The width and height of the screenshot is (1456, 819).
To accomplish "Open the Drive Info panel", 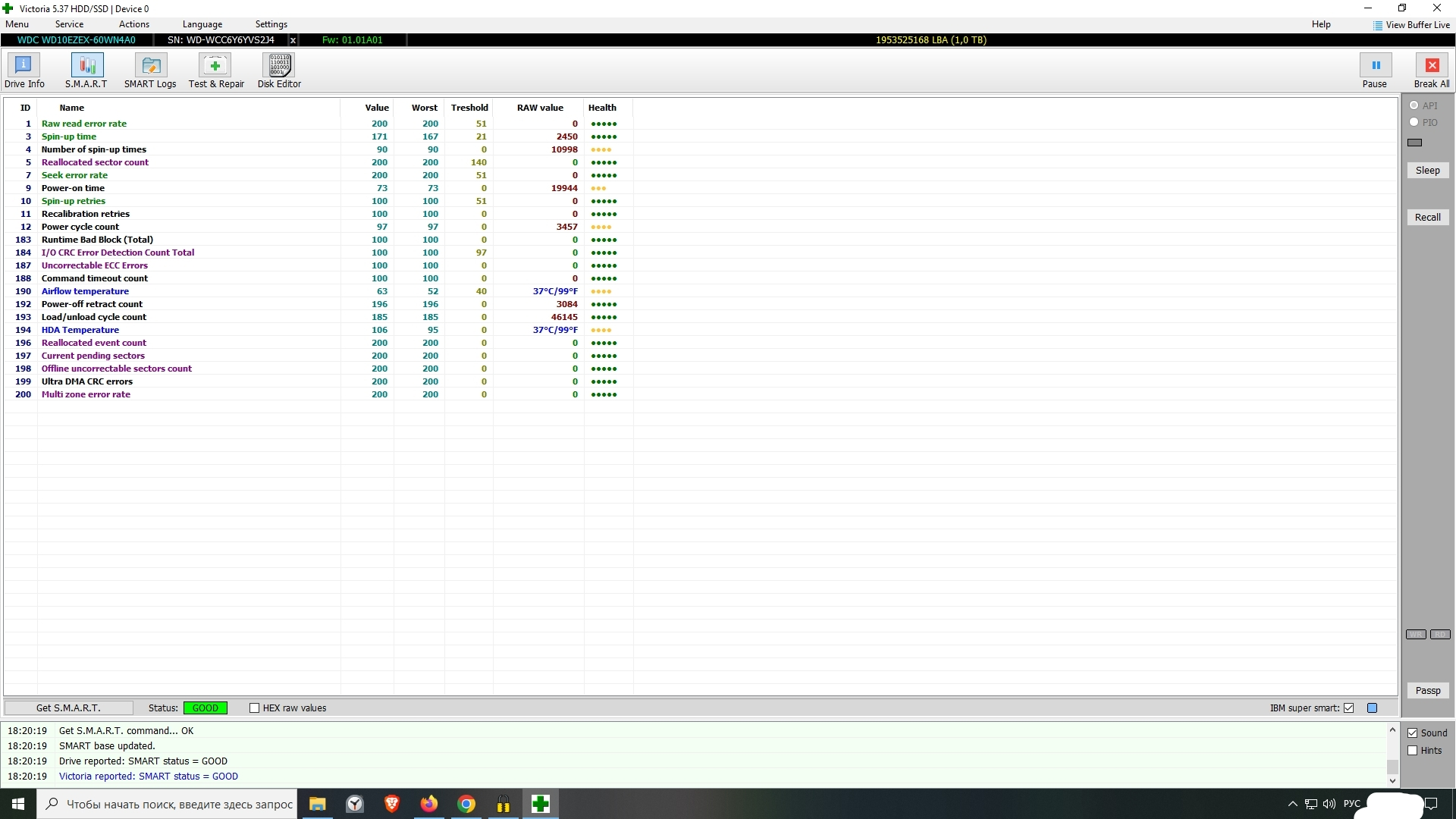I will pyautogui.click(x=24, y=71).
